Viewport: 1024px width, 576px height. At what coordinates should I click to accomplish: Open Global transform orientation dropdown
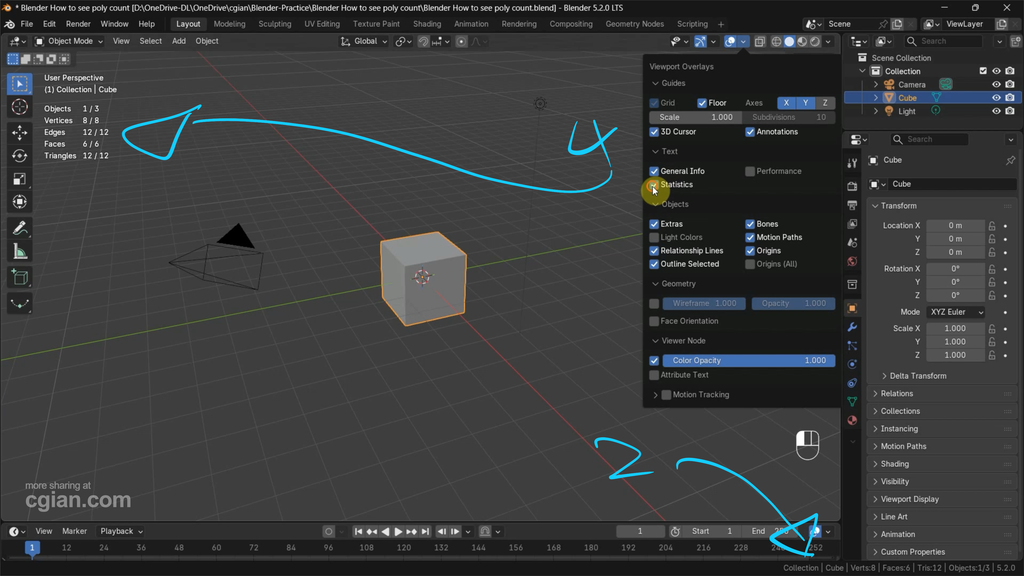pyautogui.click(x=364, y=41)
